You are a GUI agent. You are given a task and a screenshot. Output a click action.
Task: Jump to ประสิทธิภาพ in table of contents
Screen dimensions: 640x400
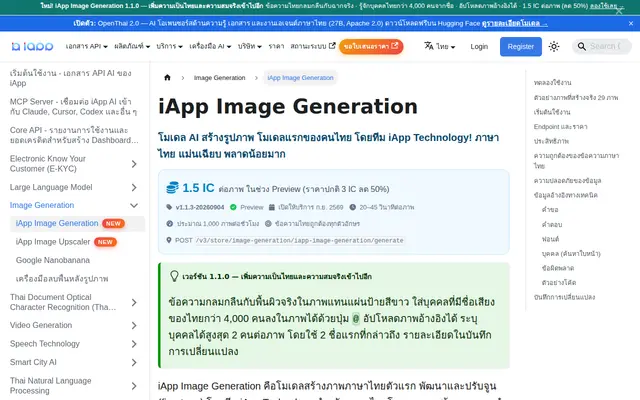coord(551,141)
